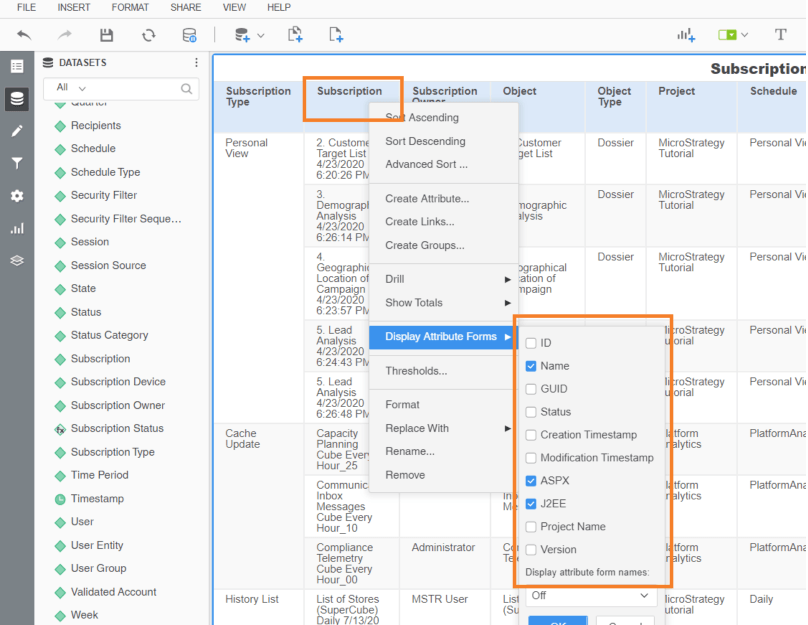This screenshot has height=625, width=808.
Task: Open the Editor panel pencil icon
Action: (17, 131)
